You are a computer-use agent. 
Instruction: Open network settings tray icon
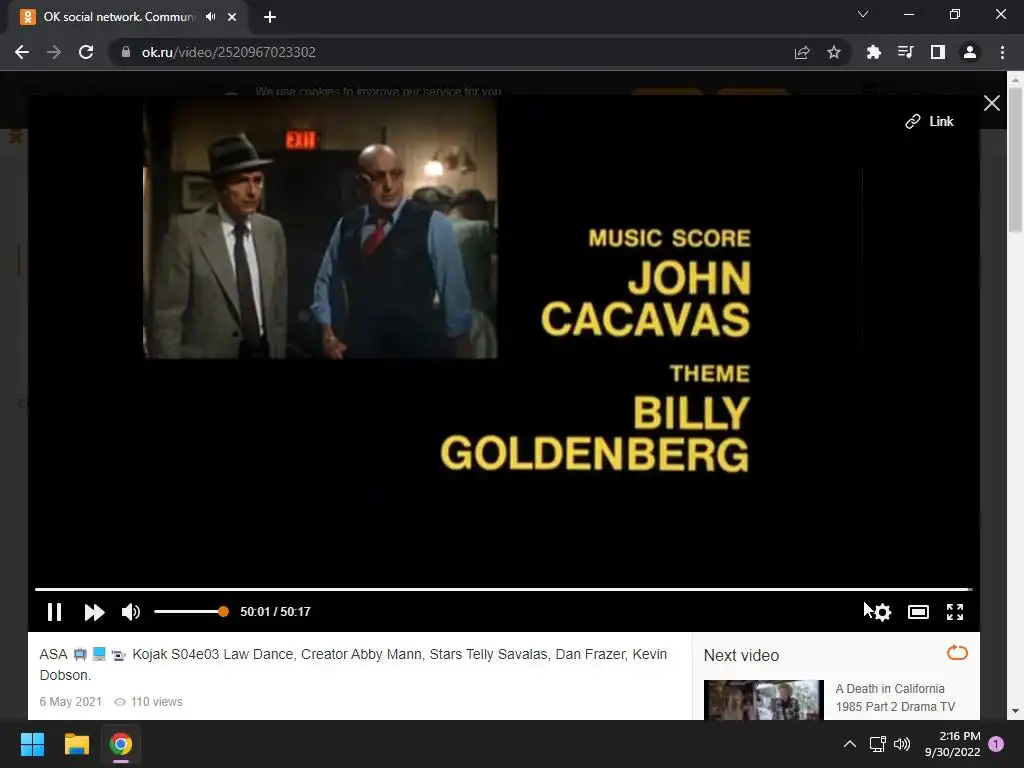point(877,744)
